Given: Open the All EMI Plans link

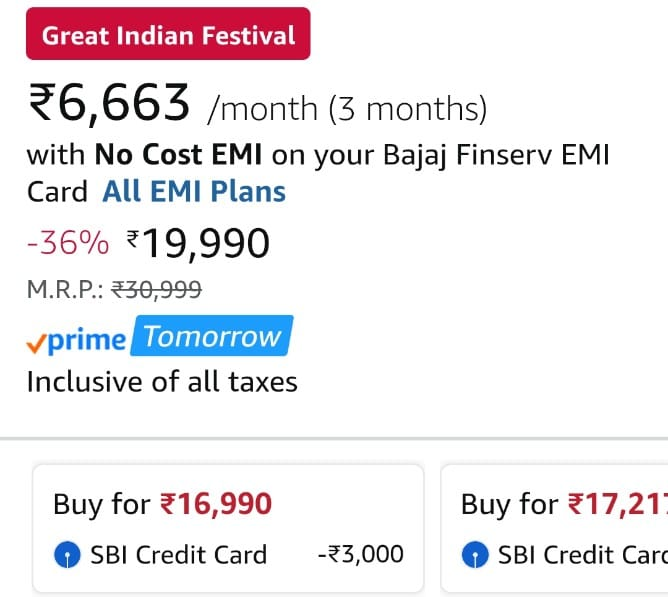Looking at the screenshot, I should coord(194,191).
